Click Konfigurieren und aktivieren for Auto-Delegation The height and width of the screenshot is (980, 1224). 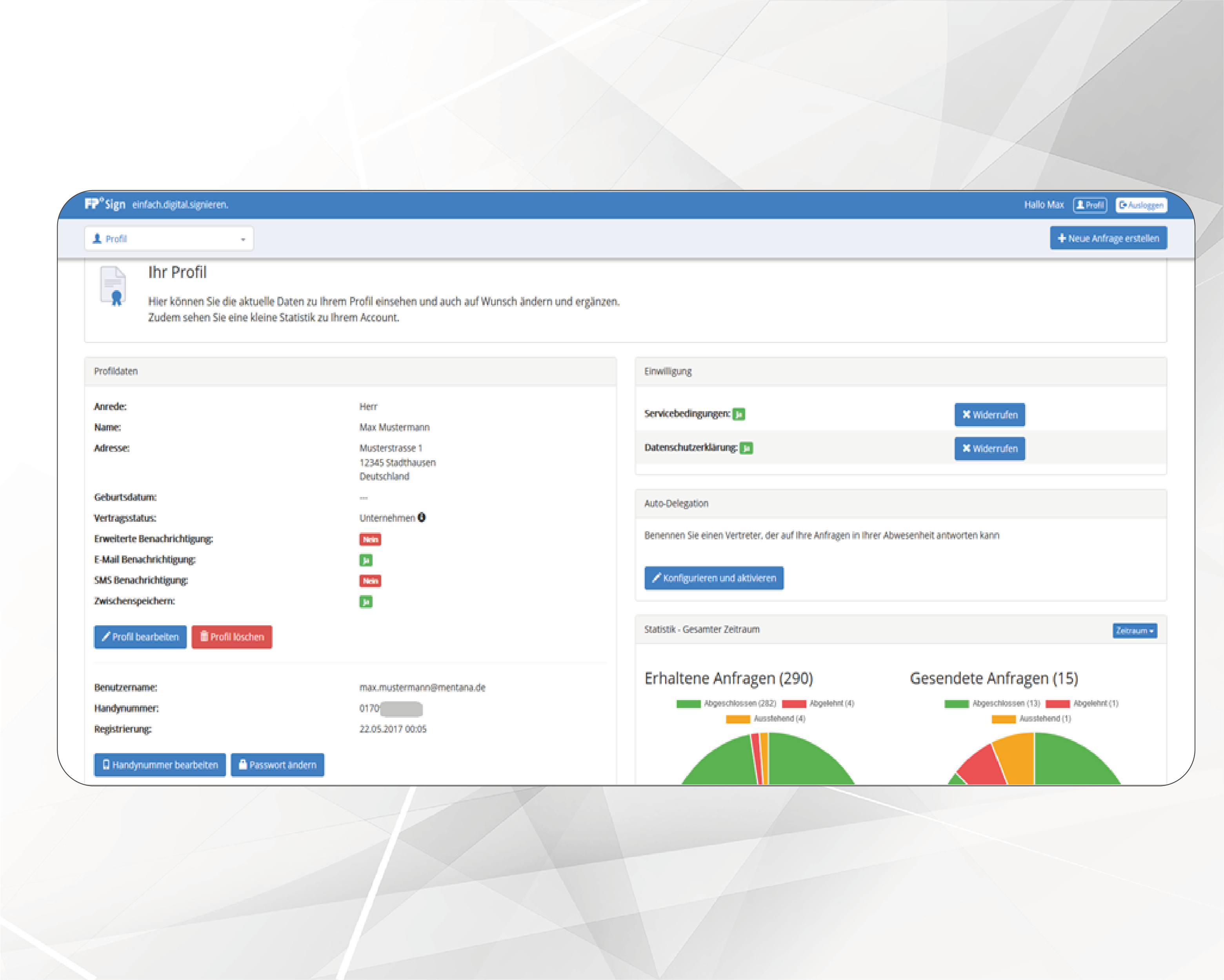[714, 578]
